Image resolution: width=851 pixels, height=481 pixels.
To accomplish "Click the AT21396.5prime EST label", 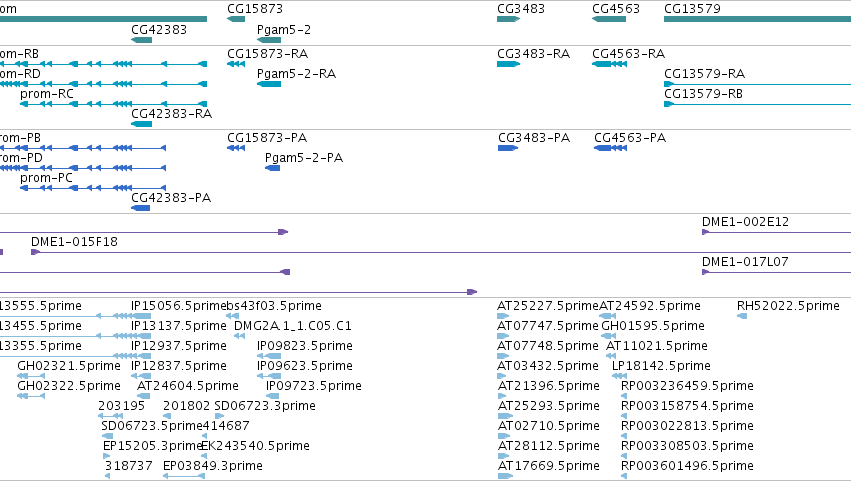I will coord(549,387).
